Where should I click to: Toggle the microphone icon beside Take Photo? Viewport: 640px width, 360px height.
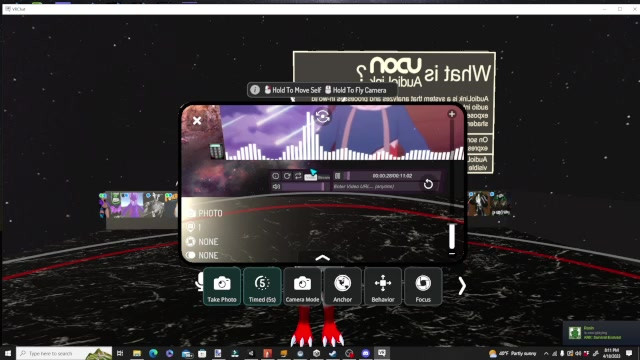(x=199, y=282)
